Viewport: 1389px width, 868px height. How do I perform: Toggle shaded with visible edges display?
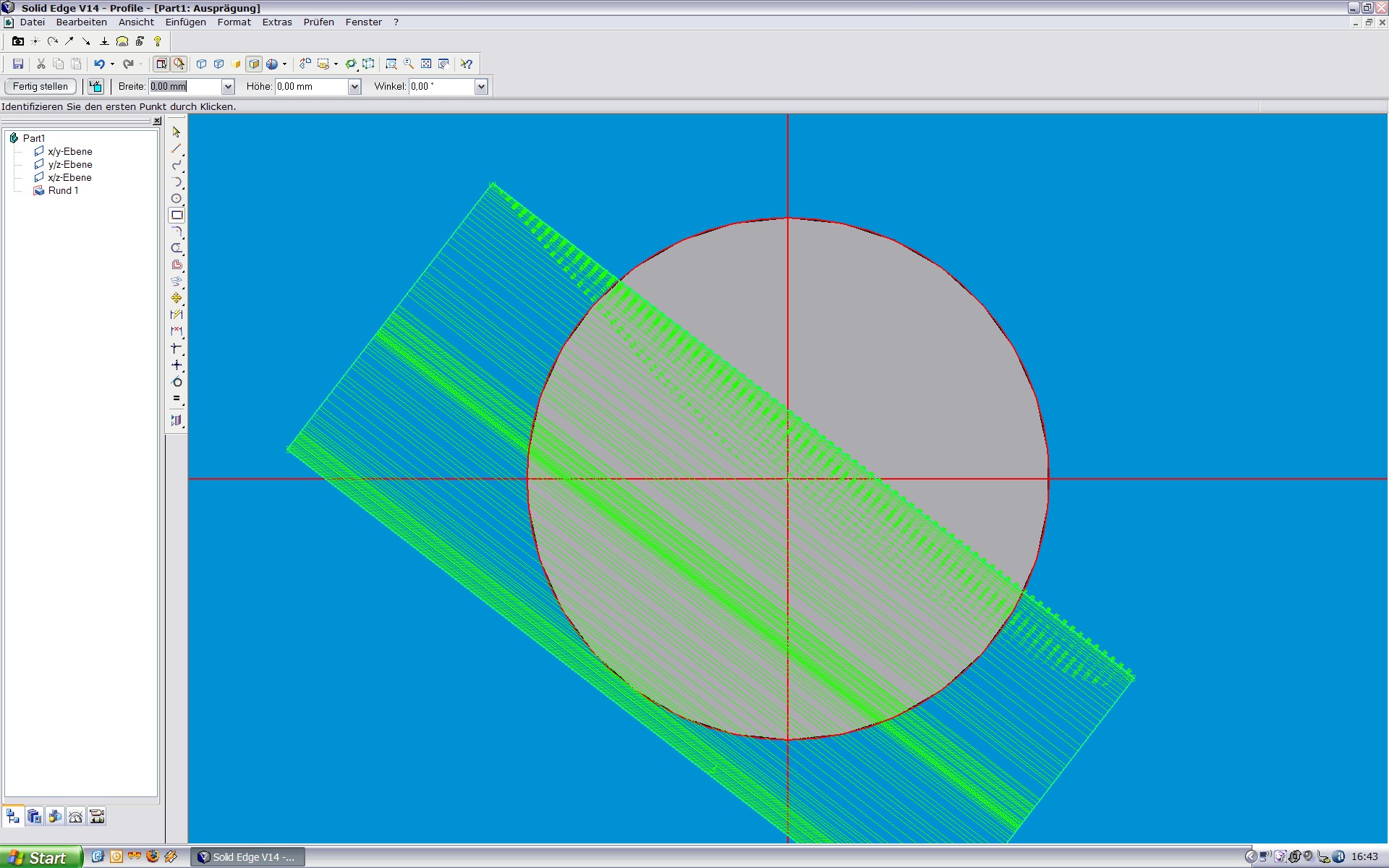click(254, 64)
